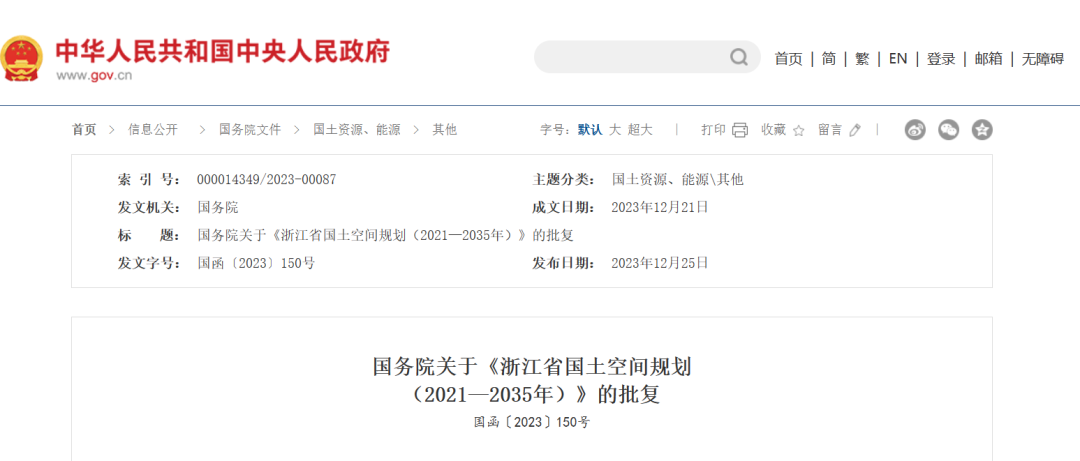The height and width of the screenshot is (461, 1080).
Task: Switch to traditional Chinese 繁
Action: [x=862, y=59]
